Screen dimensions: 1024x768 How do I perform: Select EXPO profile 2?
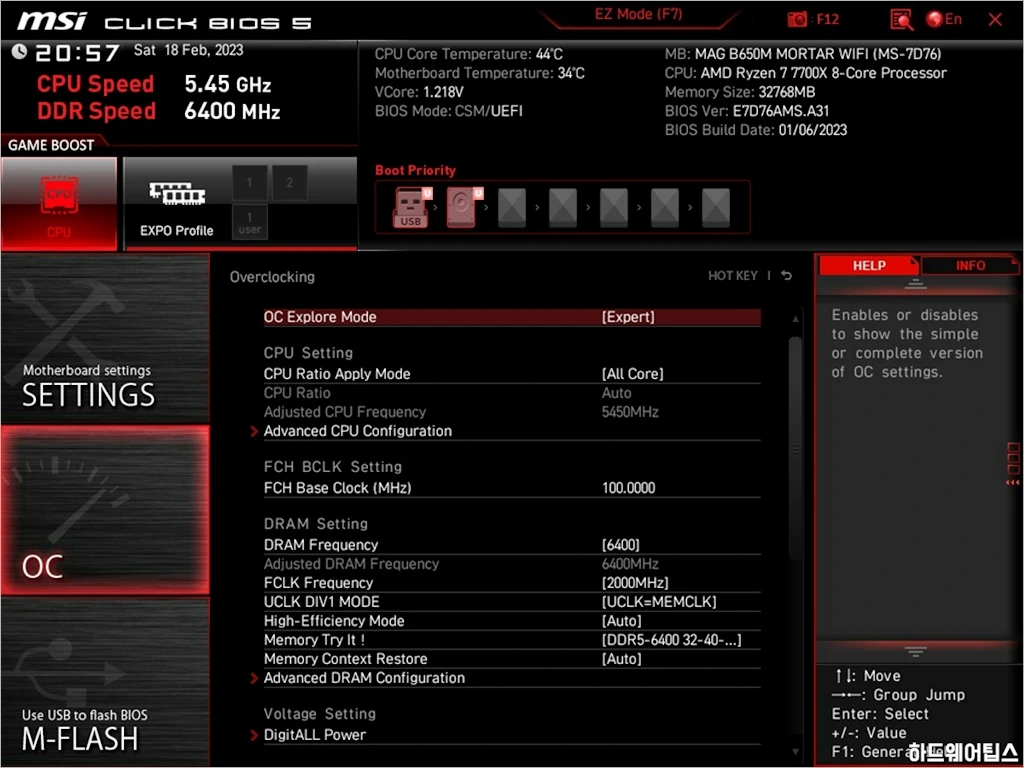[289, 183]
